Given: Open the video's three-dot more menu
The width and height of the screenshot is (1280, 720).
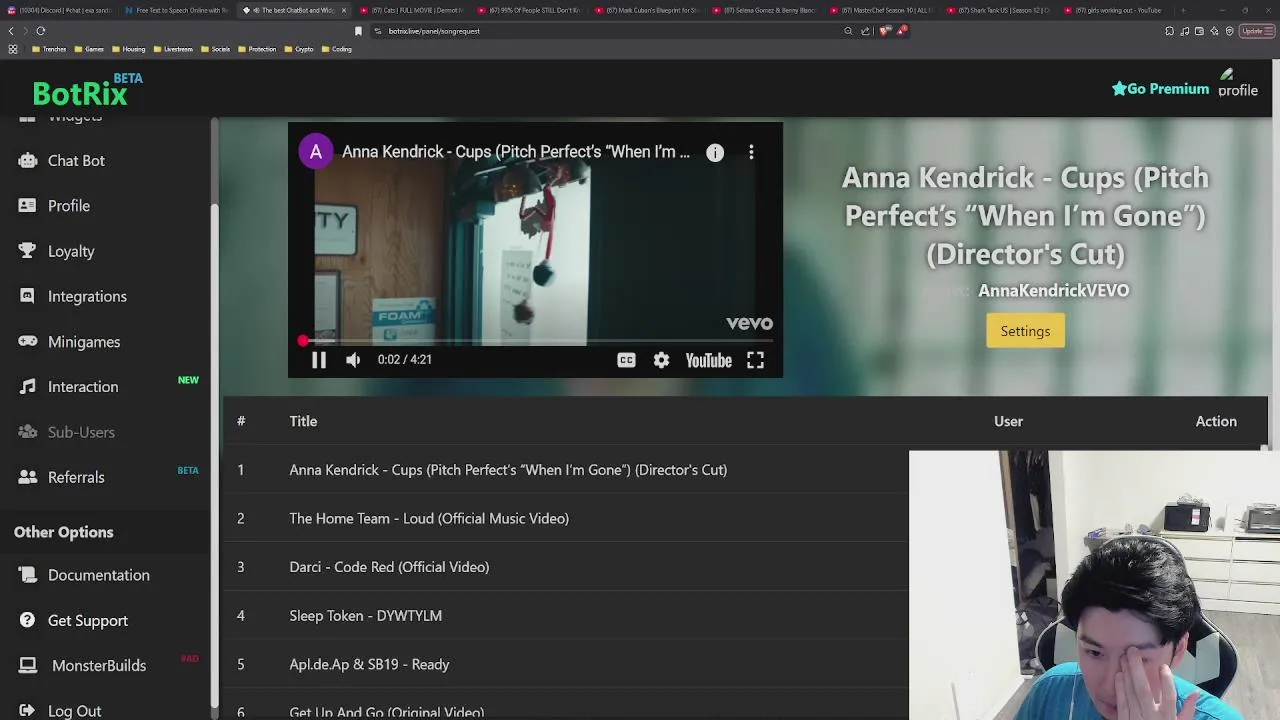Looking at the screenshot, I should pos(751,152).
